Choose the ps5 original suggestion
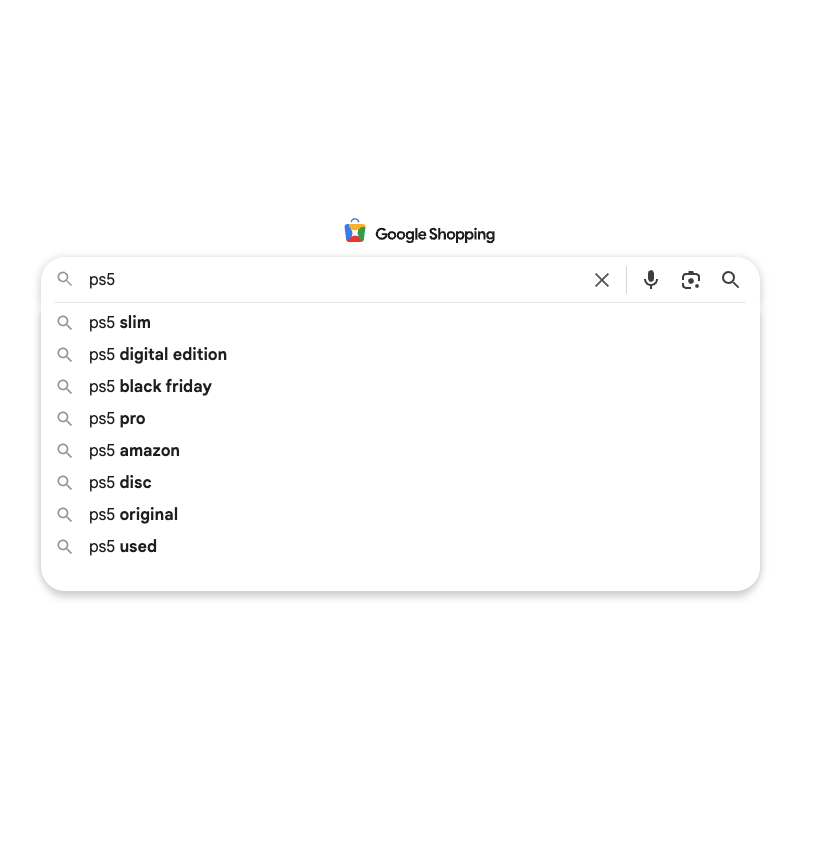Screen dimensions: 834x863 [133, 514]
